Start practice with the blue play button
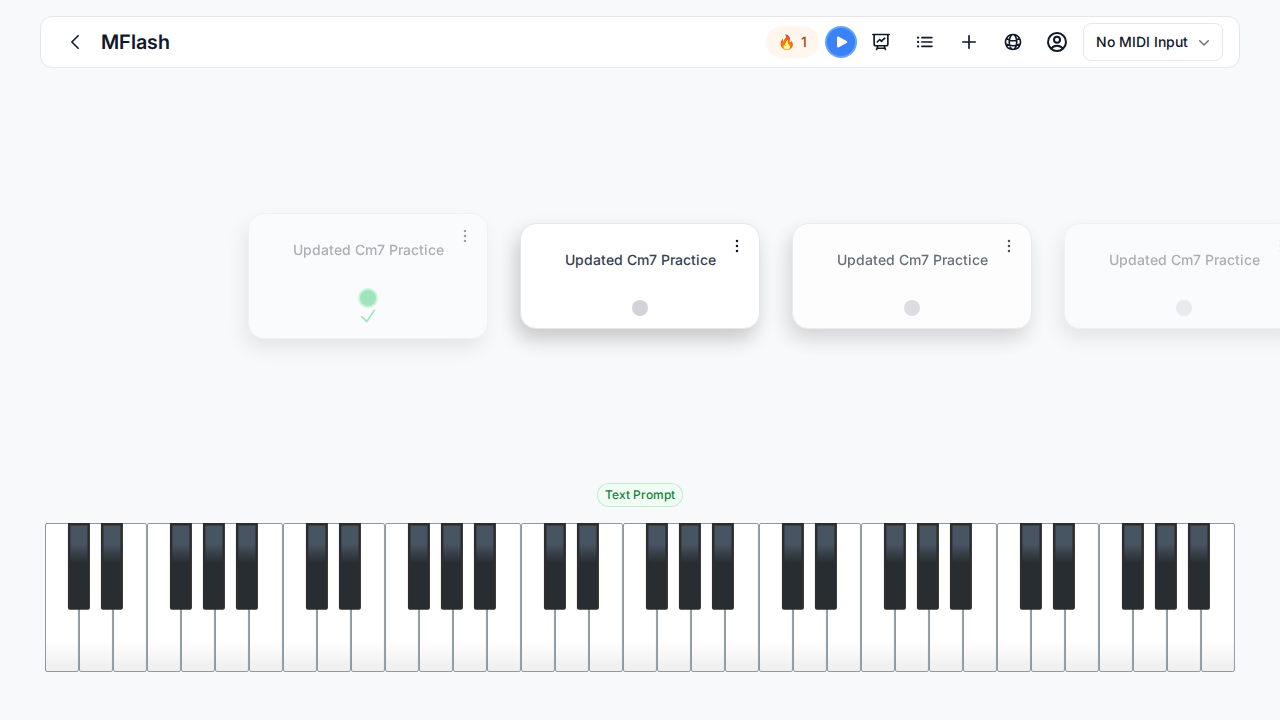Viewport: 1280px width, 720px height. click(841, 42)
